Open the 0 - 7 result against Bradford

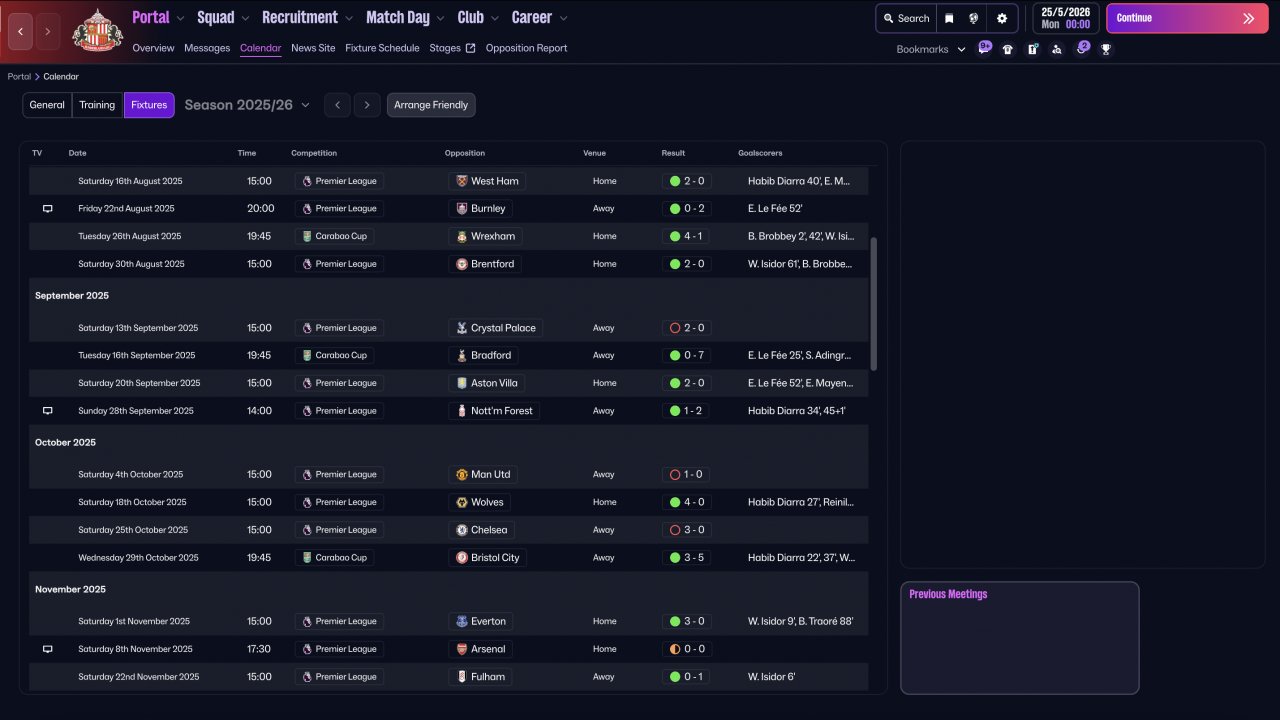[x=686, y=355]
